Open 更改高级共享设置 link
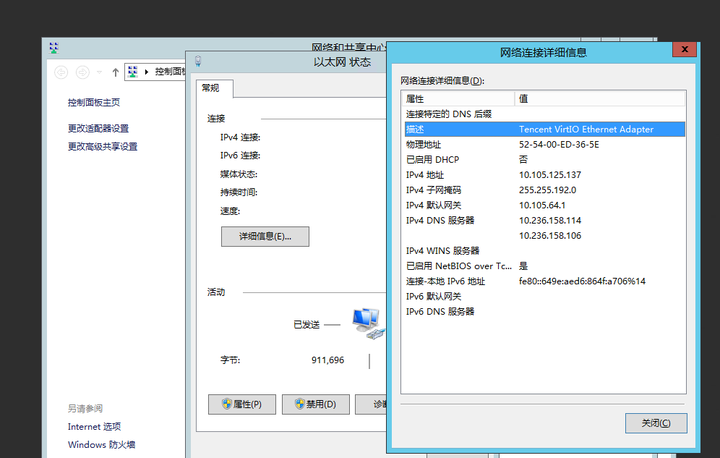This screenshot has width=720, height=458. point(102,146)
